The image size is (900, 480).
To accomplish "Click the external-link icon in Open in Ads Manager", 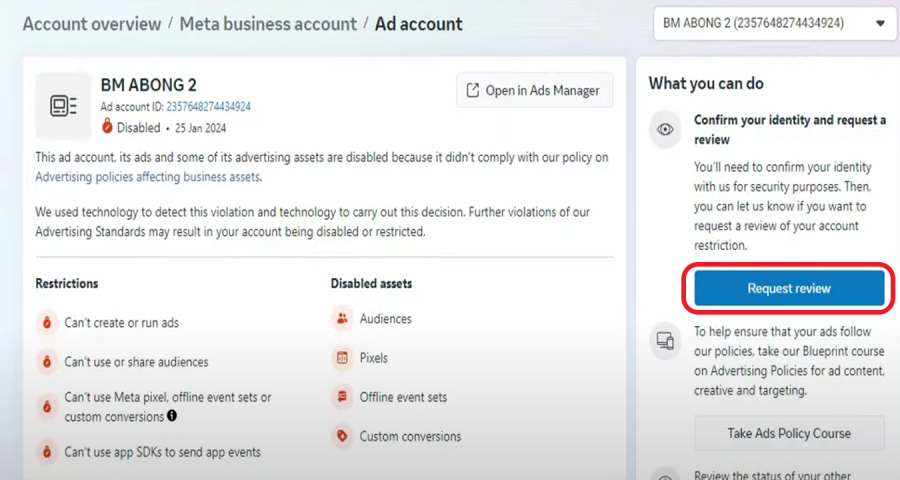I will 472,90.
